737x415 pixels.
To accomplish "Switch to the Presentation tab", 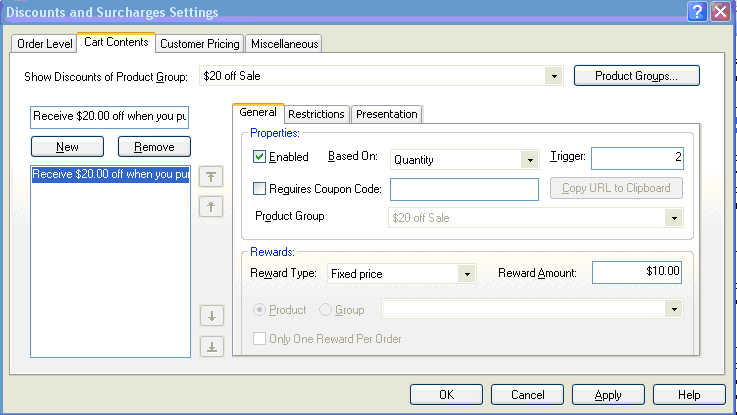I will click(387, 114).
